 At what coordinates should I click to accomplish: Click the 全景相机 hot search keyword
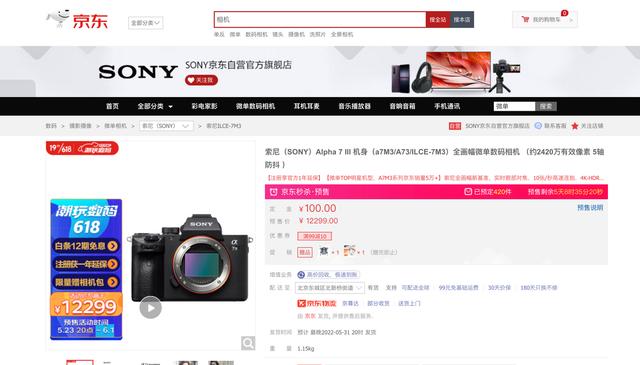[x=342, y=35]
